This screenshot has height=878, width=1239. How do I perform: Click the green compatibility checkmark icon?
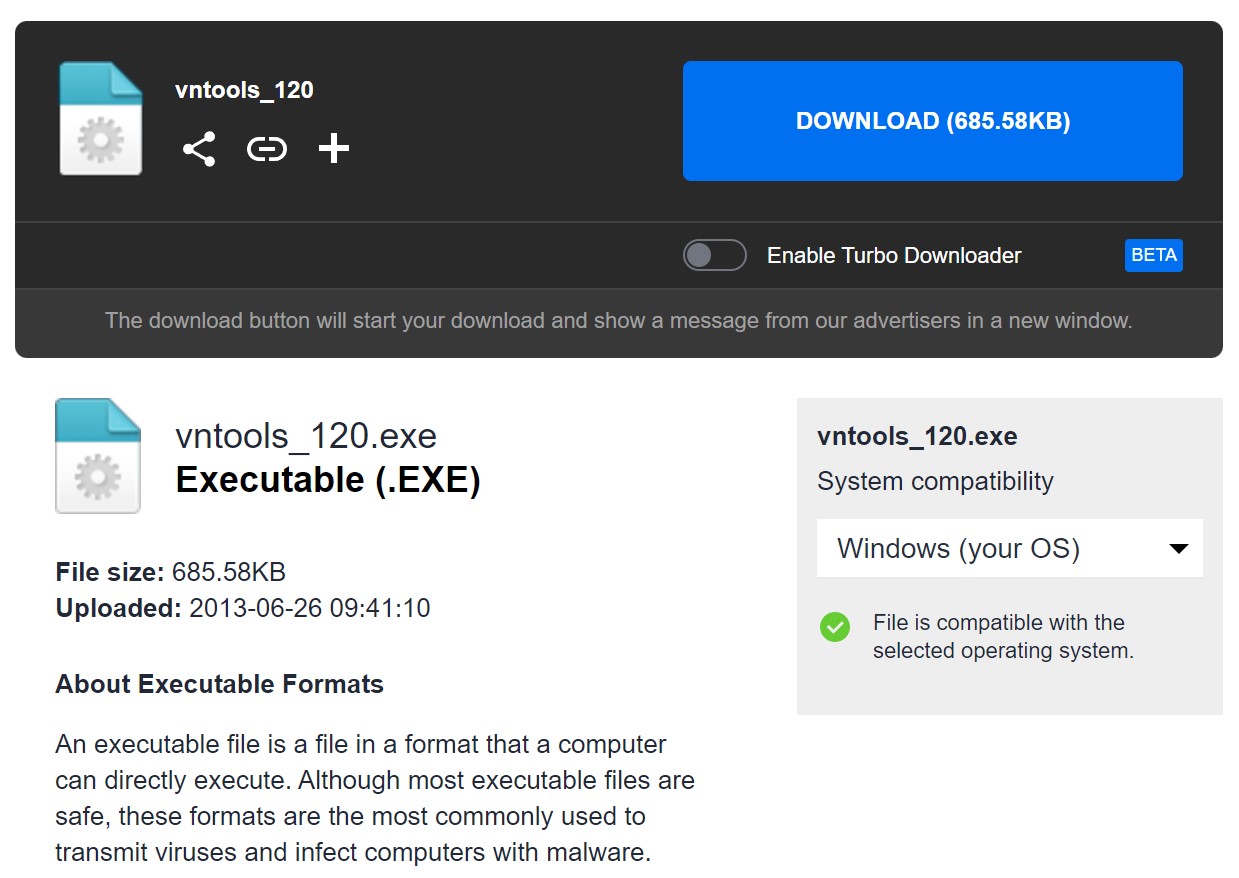click(834, 627)
